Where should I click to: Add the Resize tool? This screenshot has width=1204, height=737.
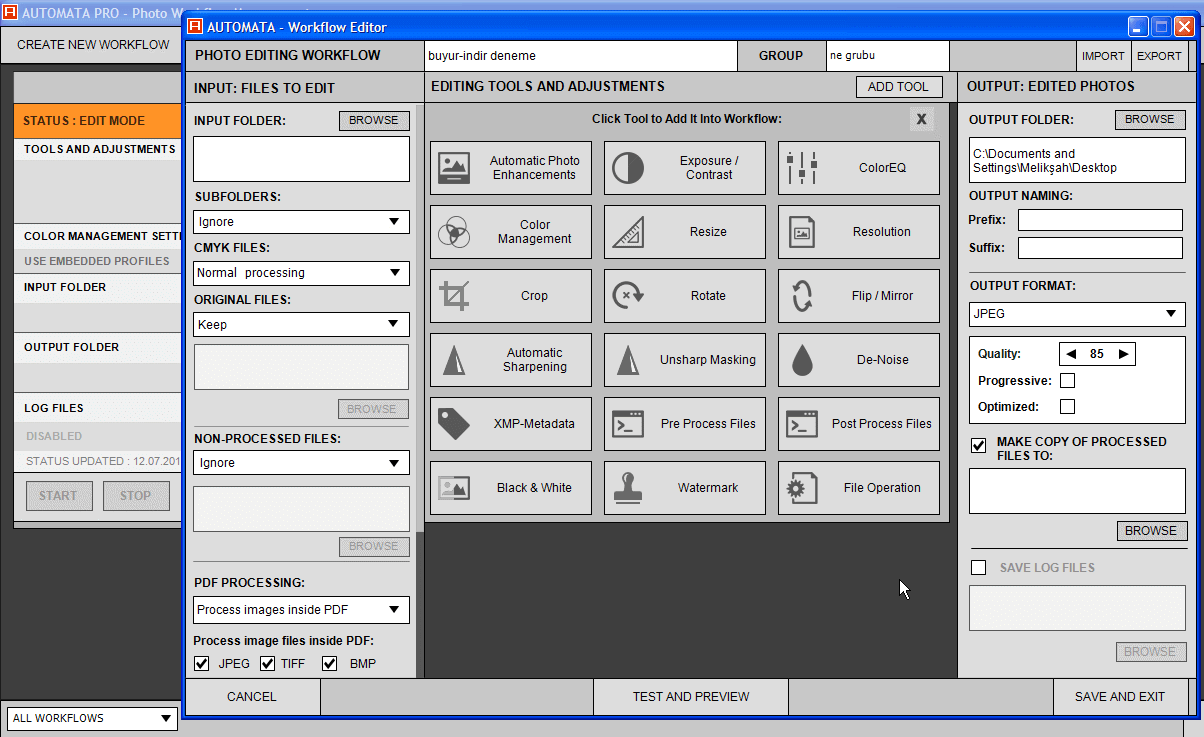685,232
